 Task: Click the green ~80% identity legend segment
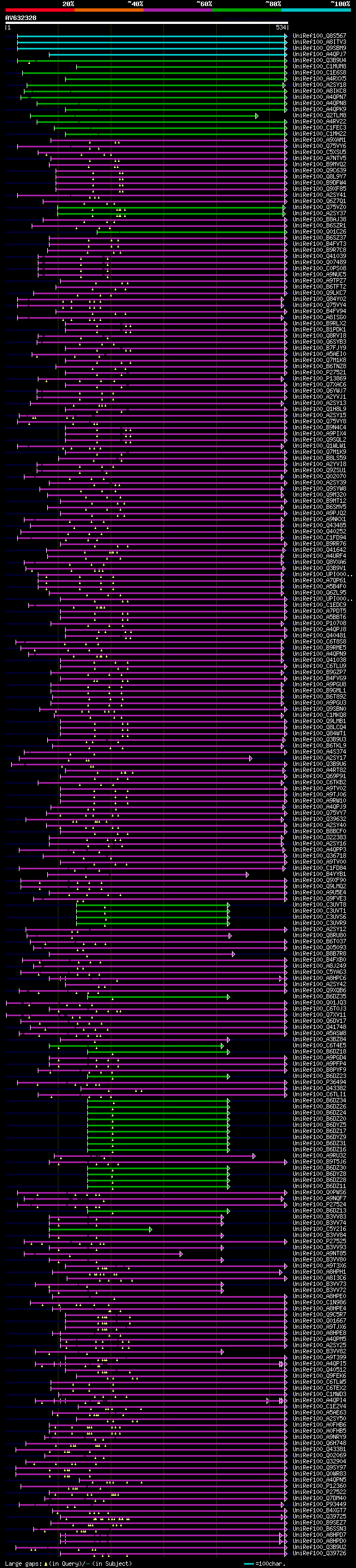tap(246, 10)
